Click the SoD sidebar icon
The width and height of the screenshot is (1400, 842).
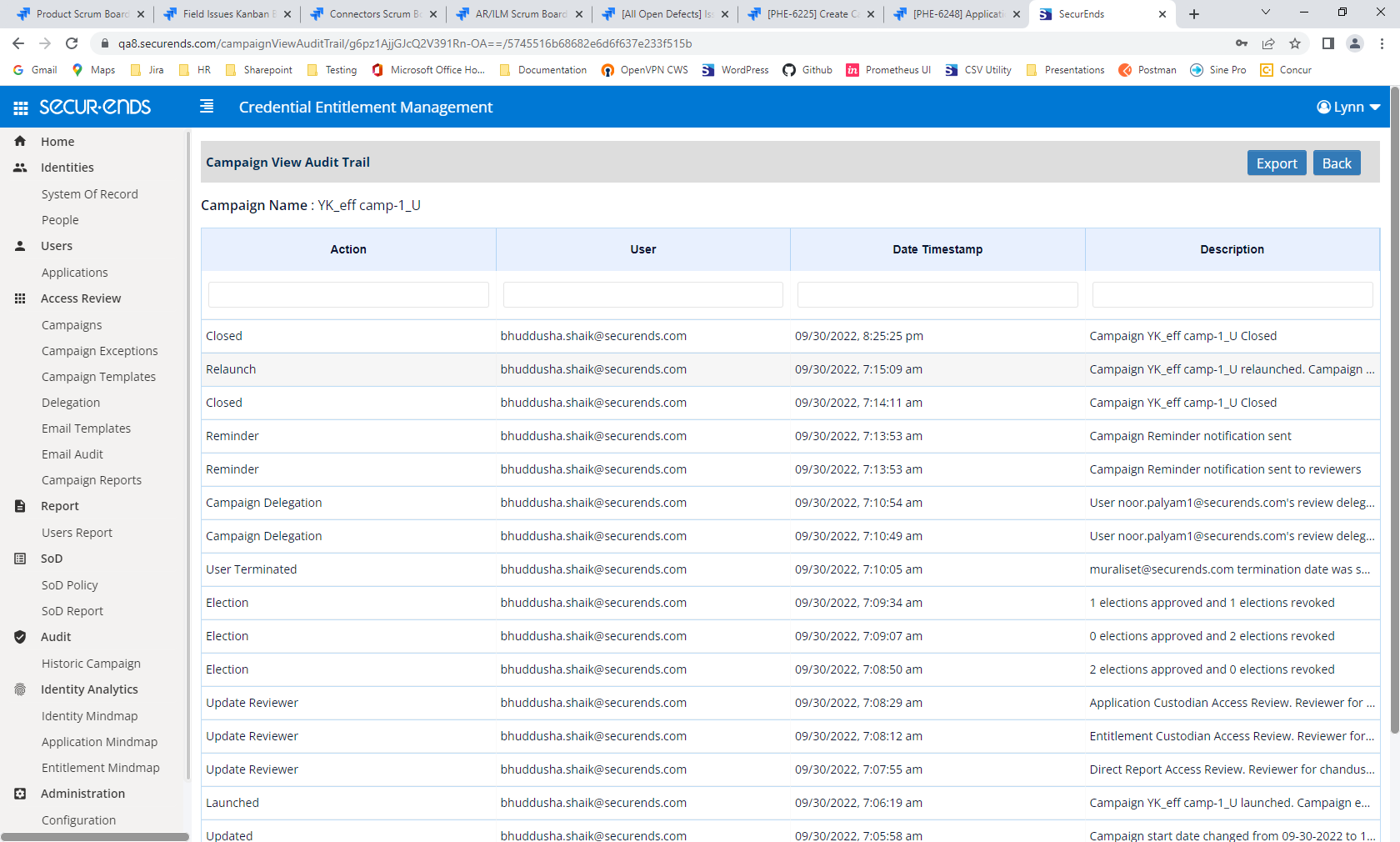tap(19, 558)
